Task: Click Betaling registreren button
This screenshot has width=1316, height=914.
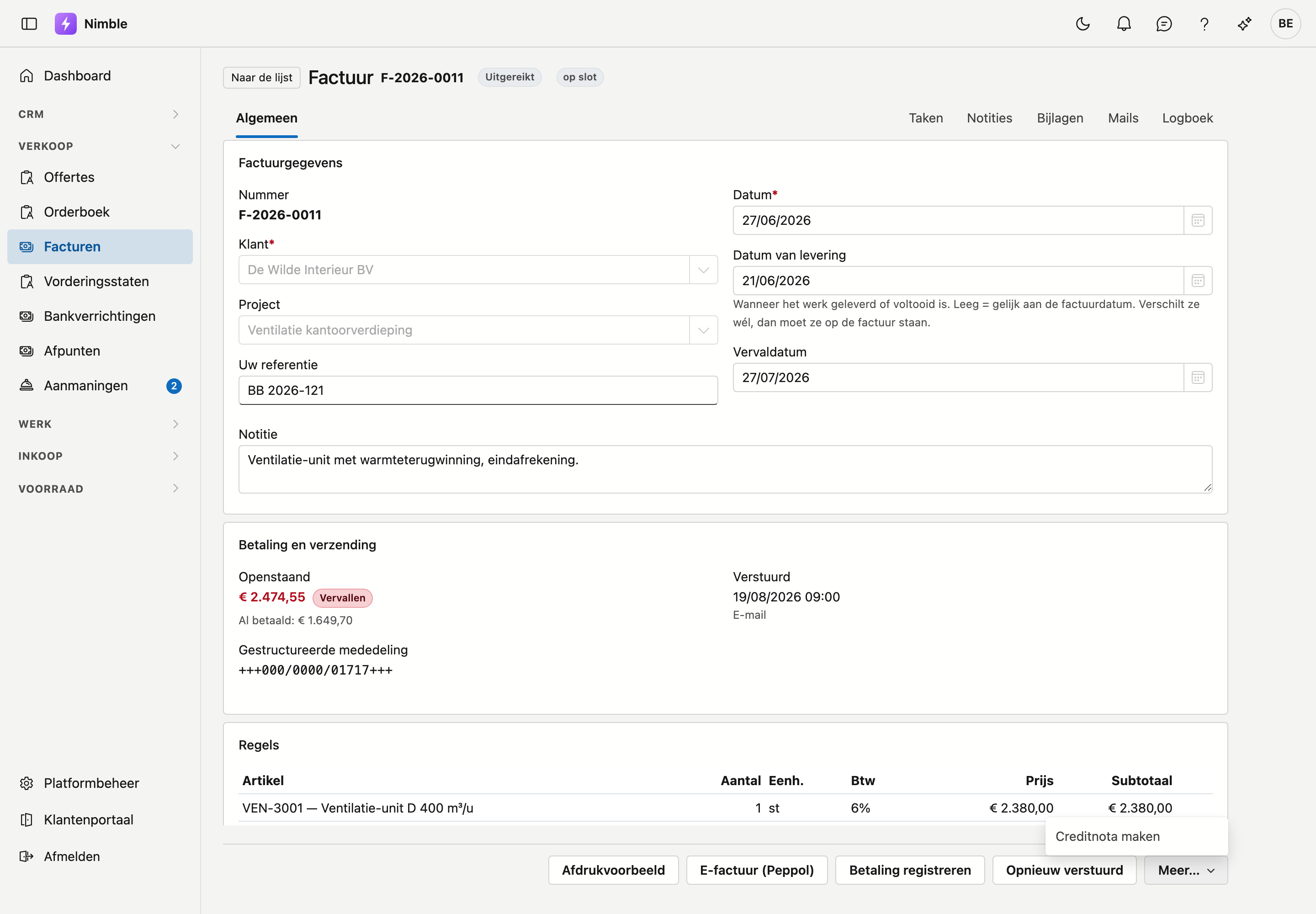Action: tap(910, 870)
